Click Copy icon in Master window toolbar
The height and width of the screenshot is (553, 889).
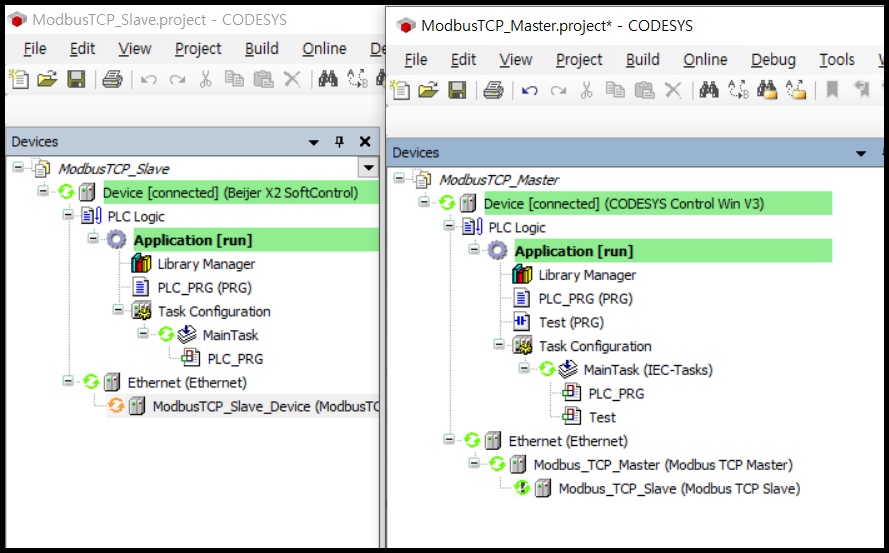(615, 90)
